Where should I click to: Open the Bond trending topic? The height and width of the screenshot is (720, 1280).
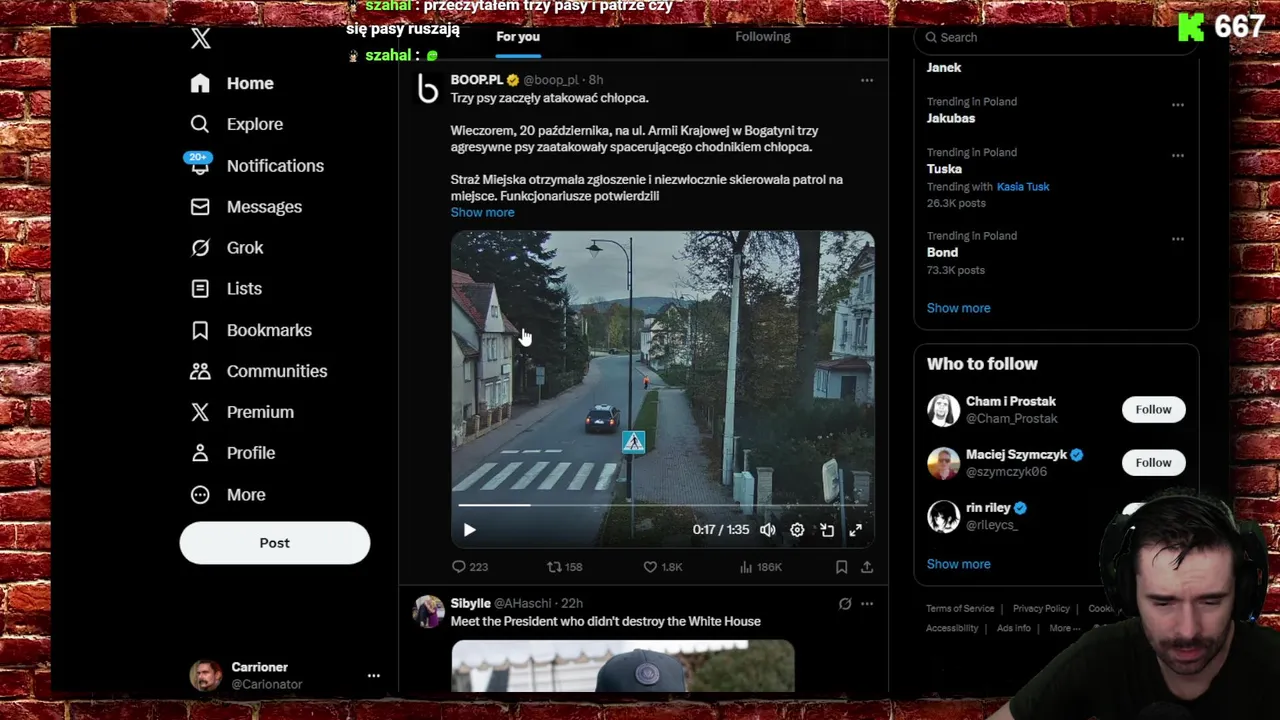tap(942, 253)
